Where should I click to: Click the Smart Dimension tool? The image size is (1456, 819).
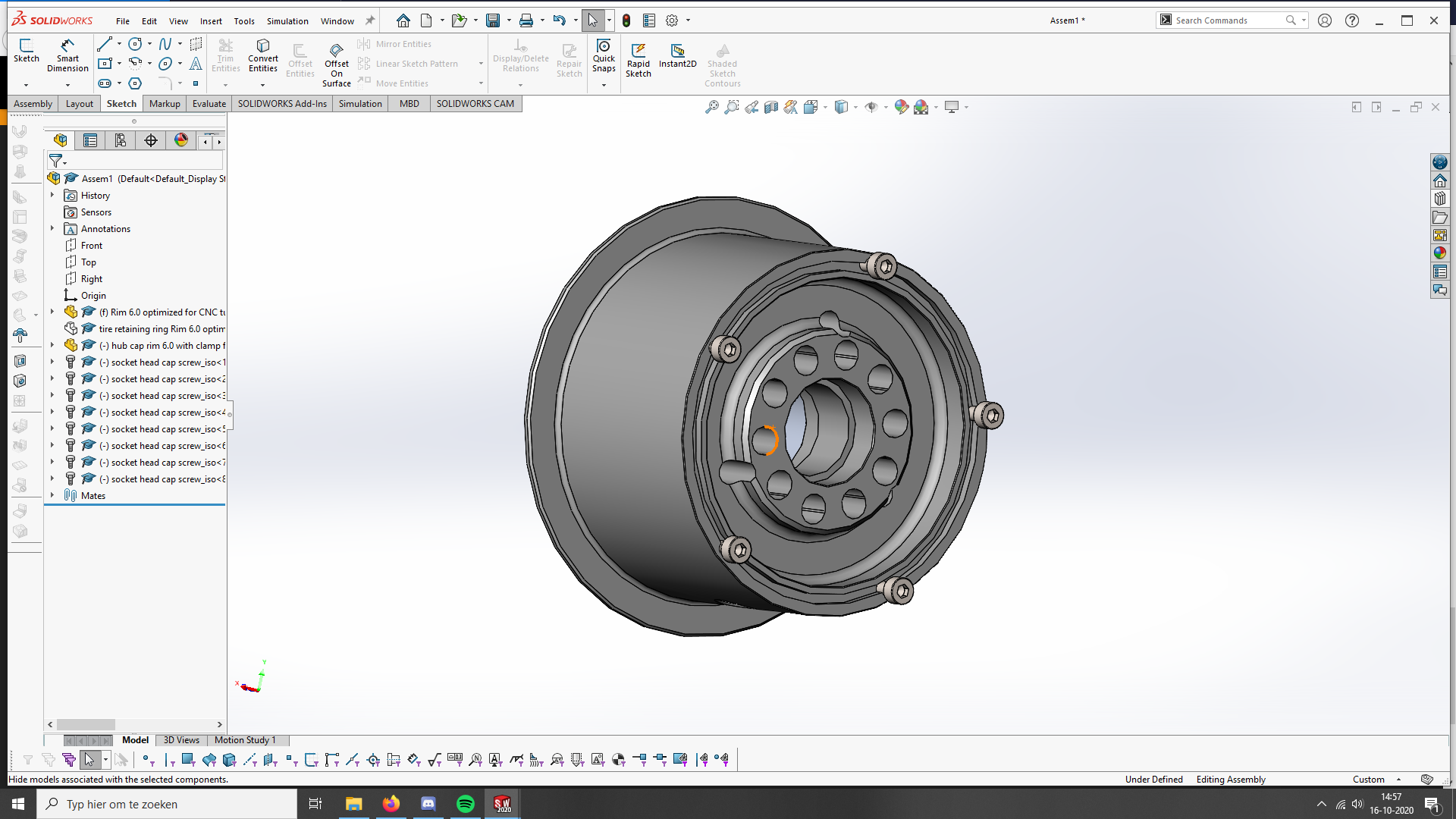[67, 55]
